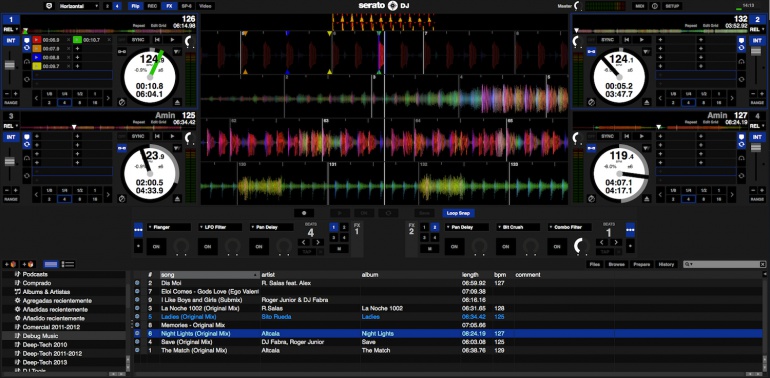Open the REC recording panel
Screen dimensions: 770x378
point(152,6)
